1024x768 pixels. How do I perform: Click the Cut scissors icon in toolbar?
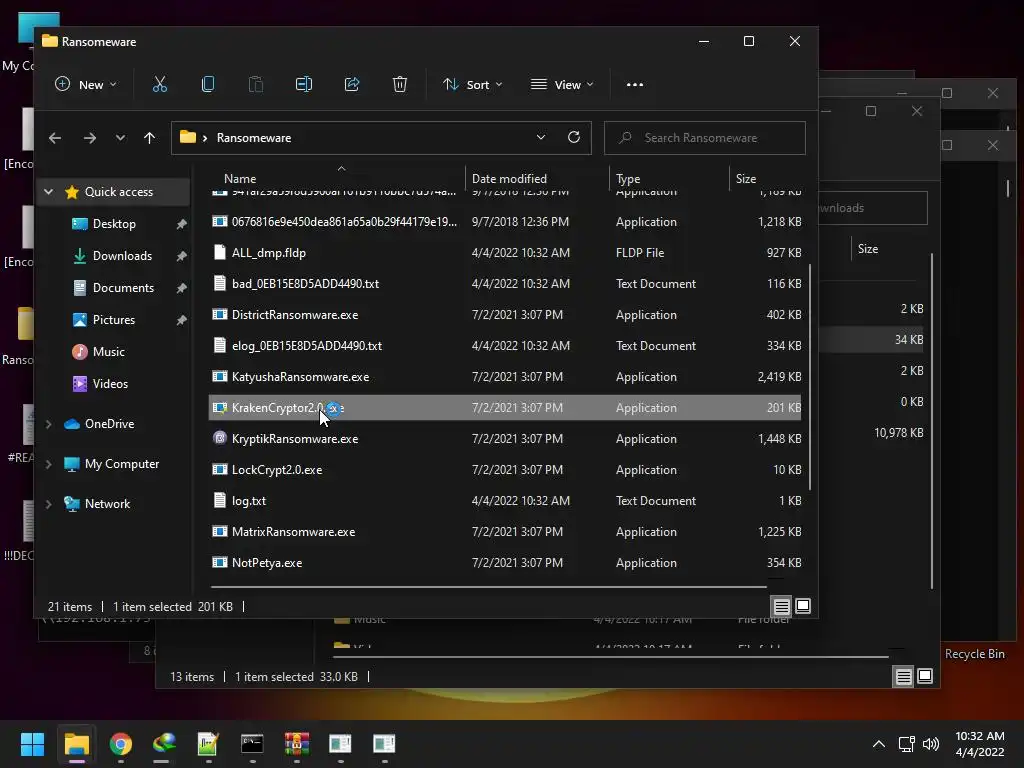[160, 84]
